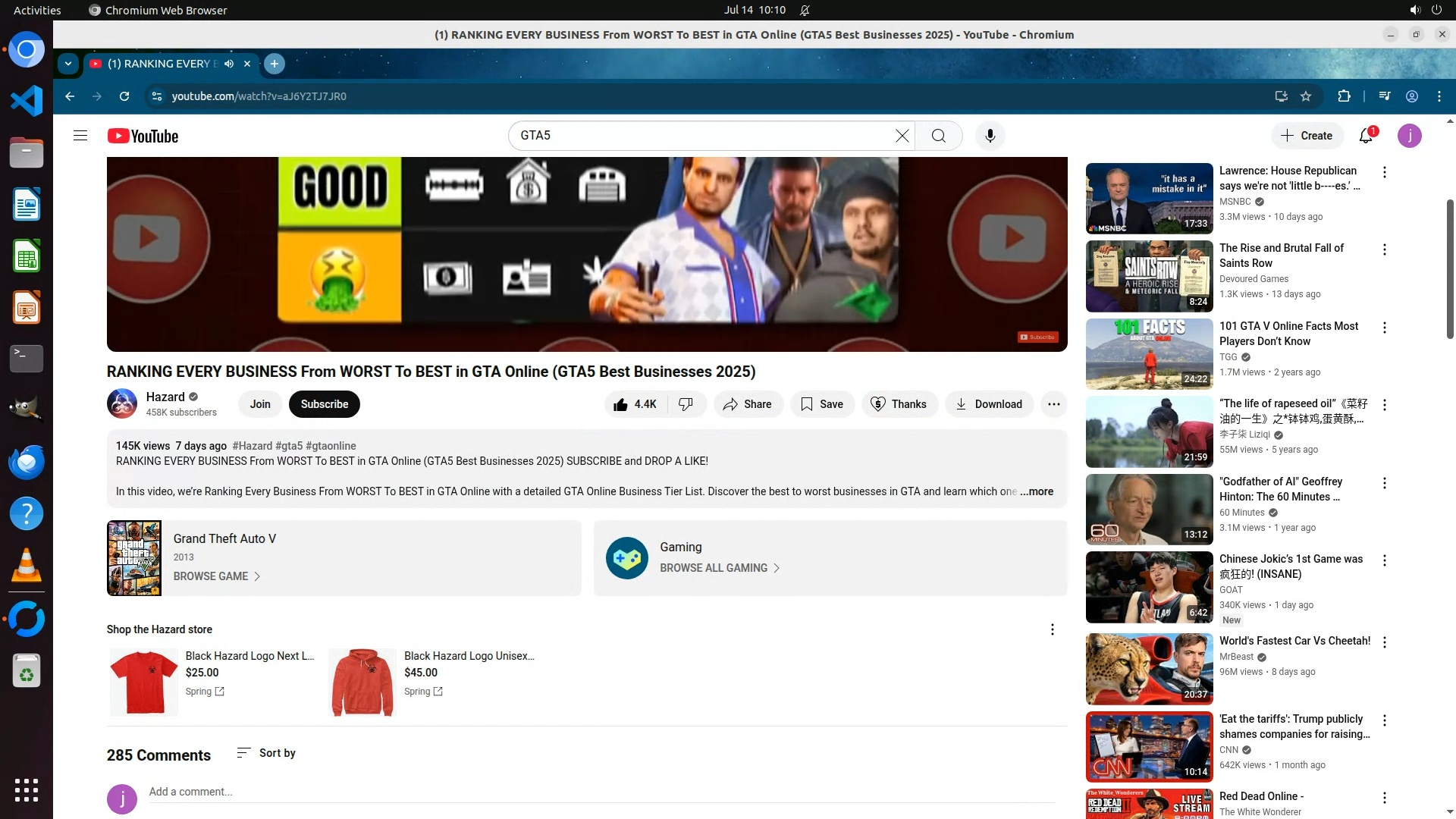Open the Sort by comments dropdown
This screenshot has width=1456, height=819.
point(266,753)
